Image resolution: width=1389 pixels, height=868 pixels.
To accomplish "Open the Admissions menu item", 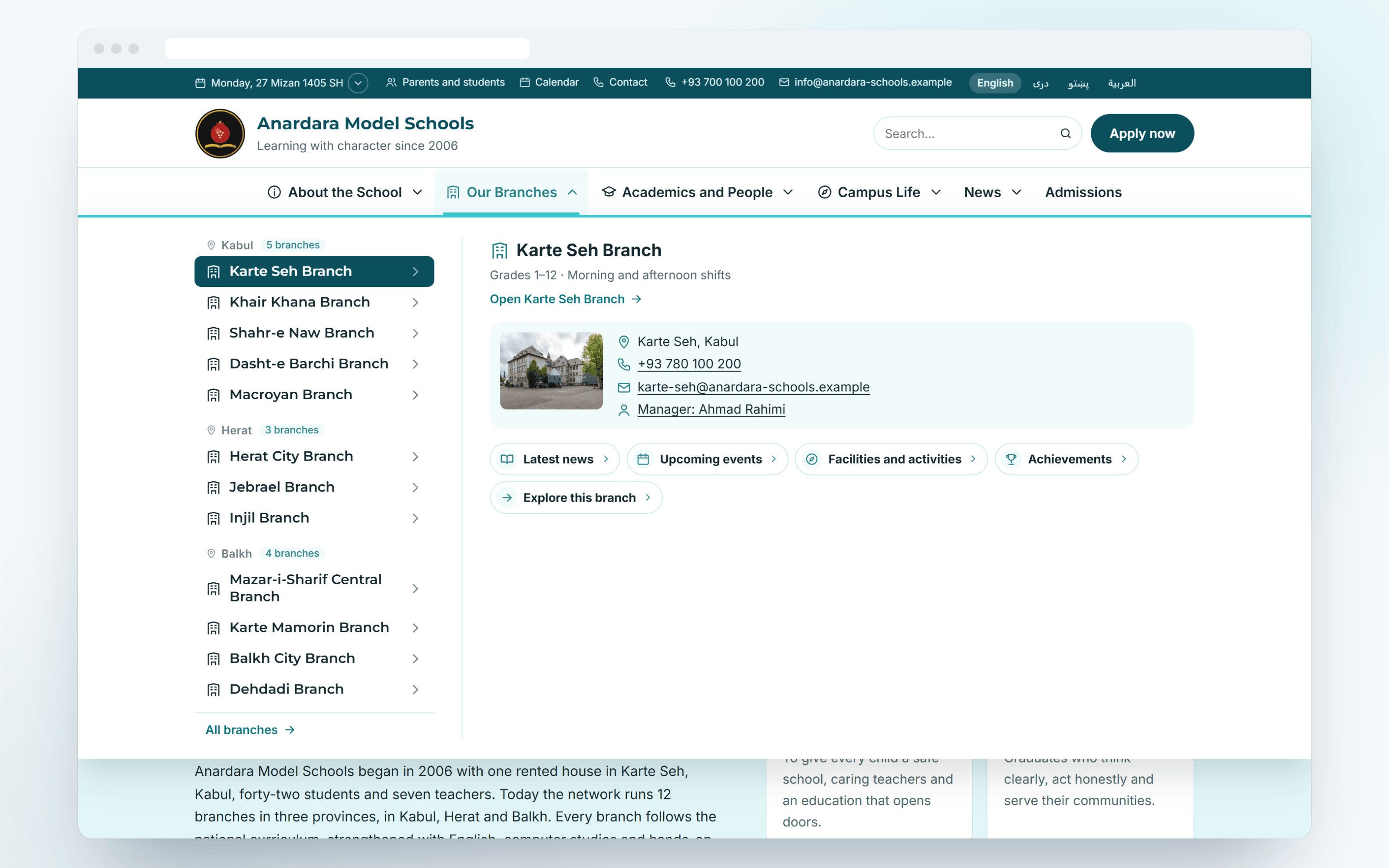I will [1083, 192].
